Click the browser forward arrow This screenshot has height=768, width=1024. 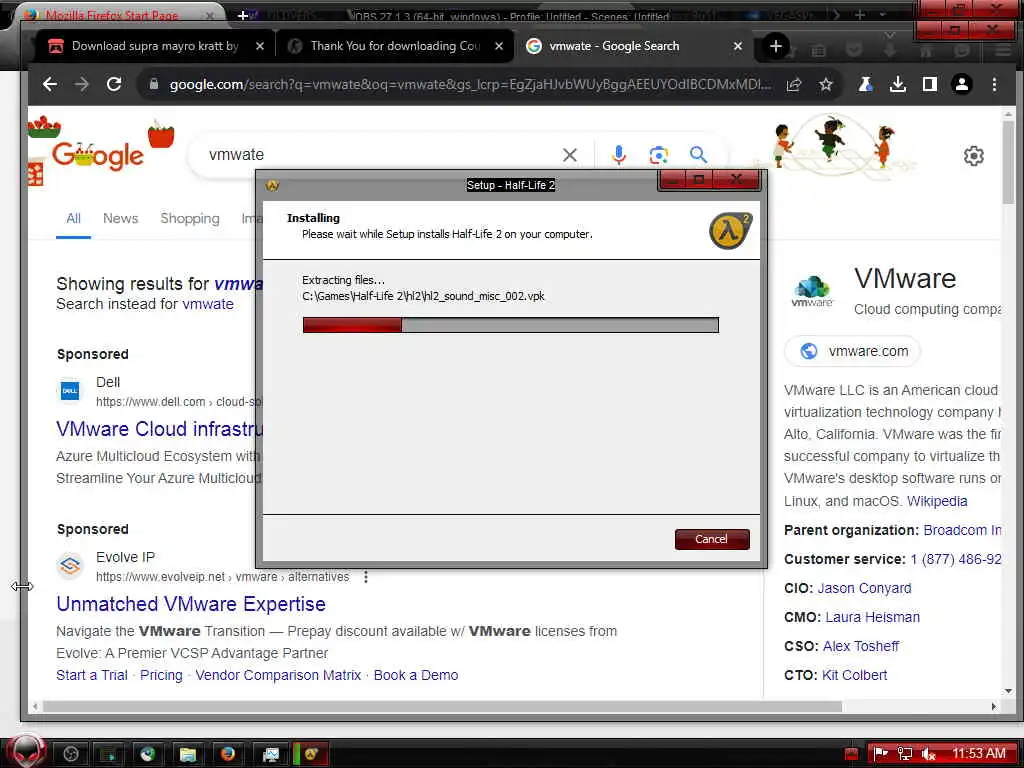82,84
